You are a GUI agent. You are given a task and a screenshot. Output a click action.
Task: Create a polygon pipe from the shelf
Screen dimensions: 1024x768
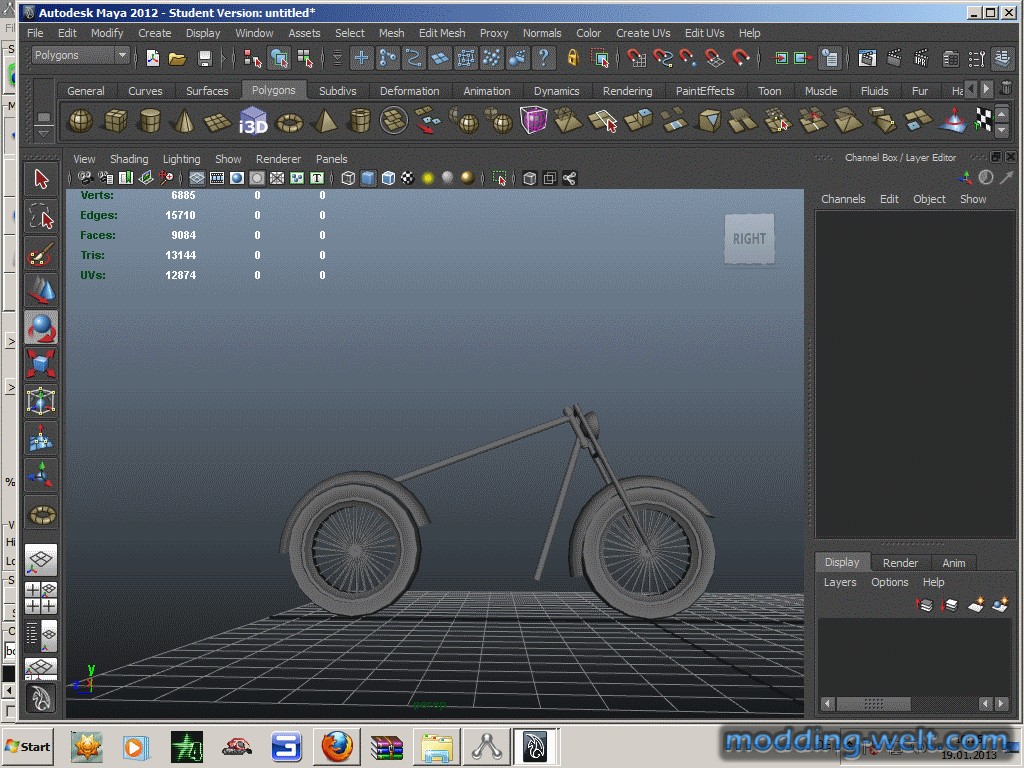[359, 121]
